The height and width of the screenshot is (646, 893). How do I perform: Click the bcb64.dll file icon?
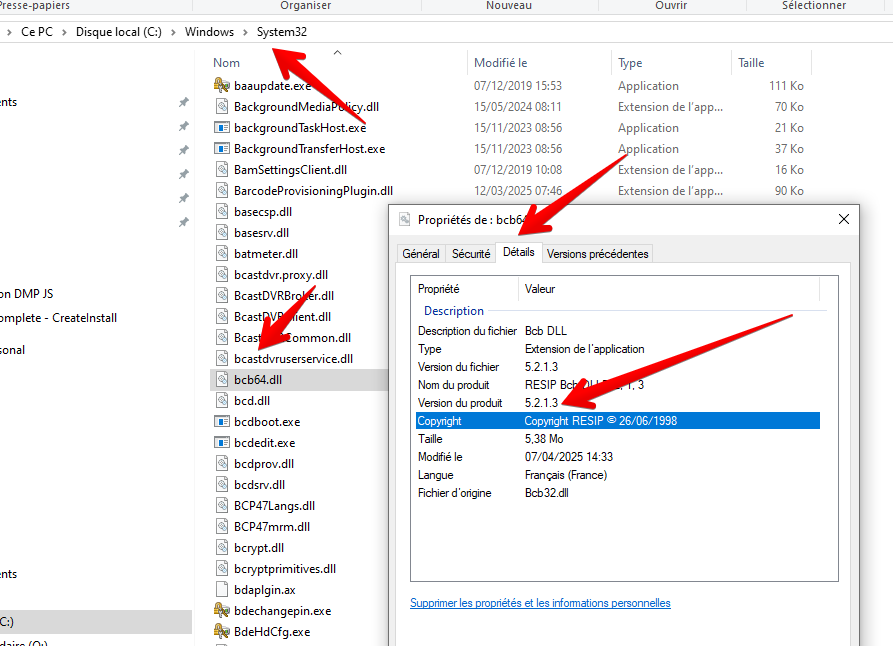click(222, 379)
